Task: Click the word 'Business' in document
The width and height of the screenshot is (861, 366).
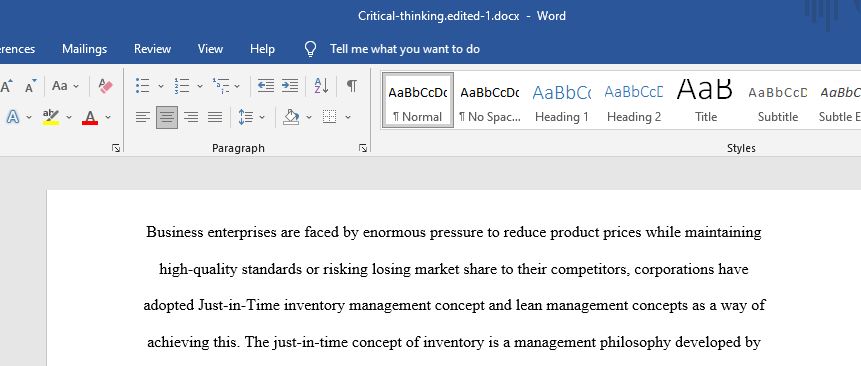Action: (x=175, y=232)
